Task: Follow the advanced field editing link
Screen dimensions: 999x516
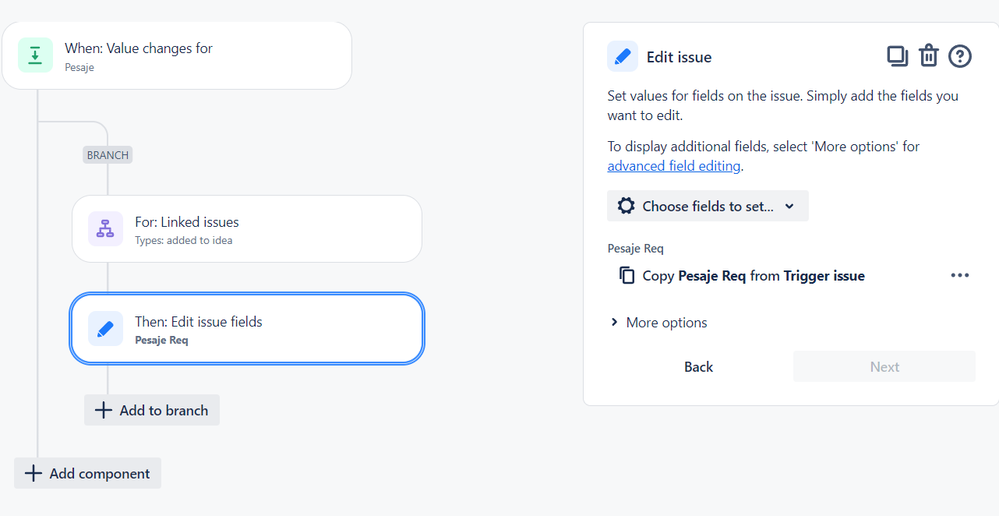Action: [673, 166]
